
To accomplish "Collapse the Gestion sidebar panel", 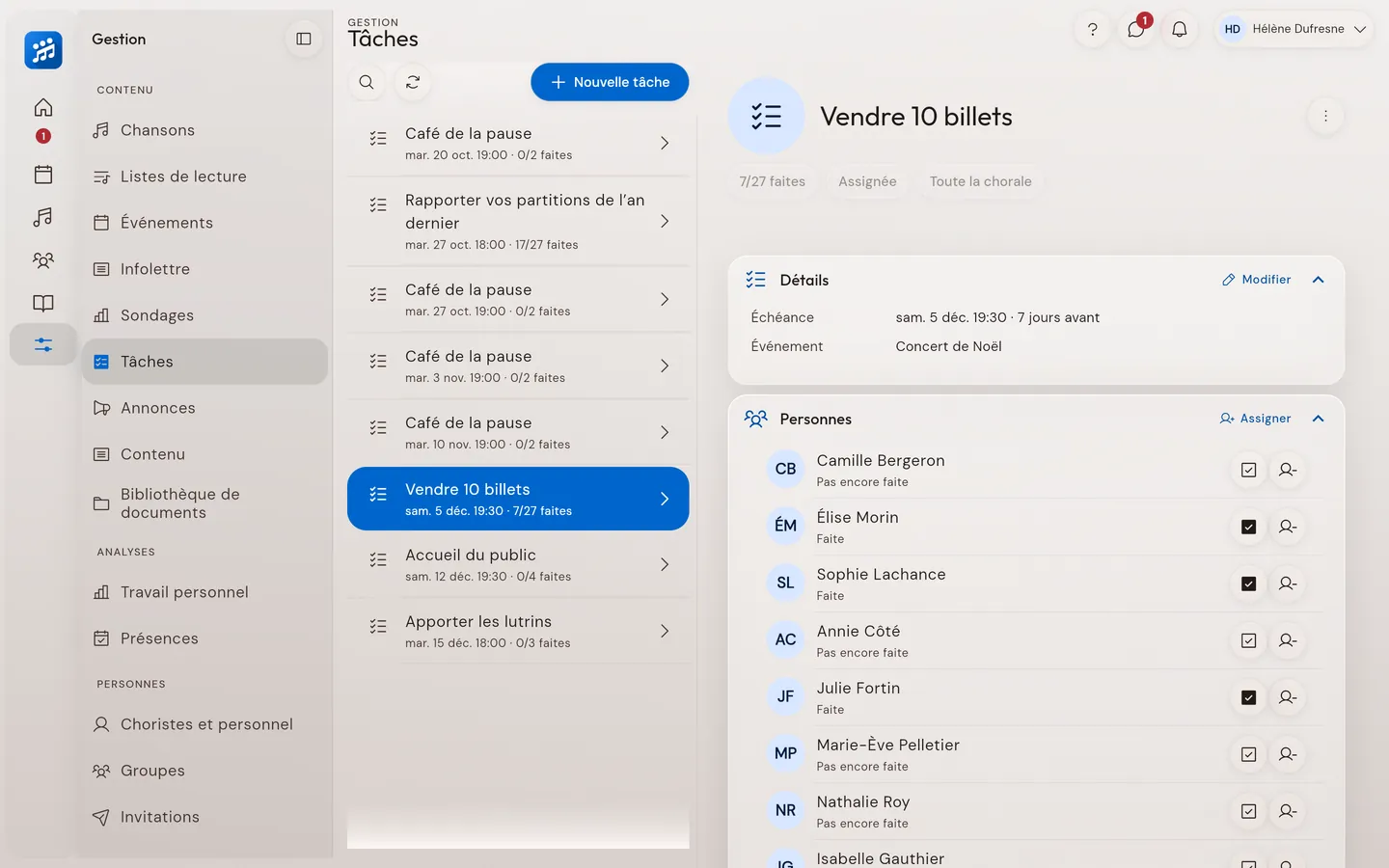I will 304,39.
